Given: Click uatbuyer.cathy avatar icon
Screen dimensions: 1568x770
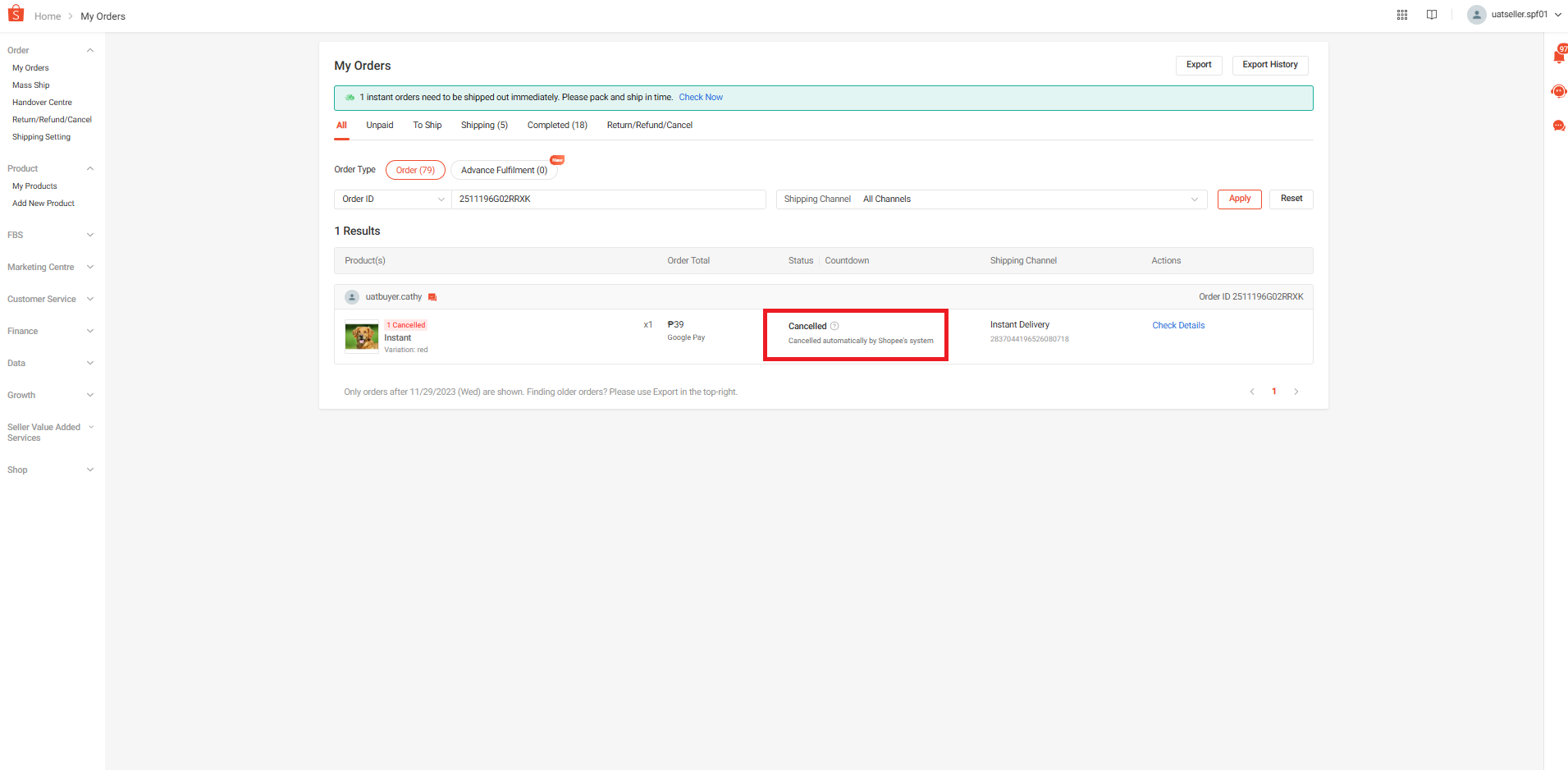Looking at the screenshot, I should coord(352,297).
